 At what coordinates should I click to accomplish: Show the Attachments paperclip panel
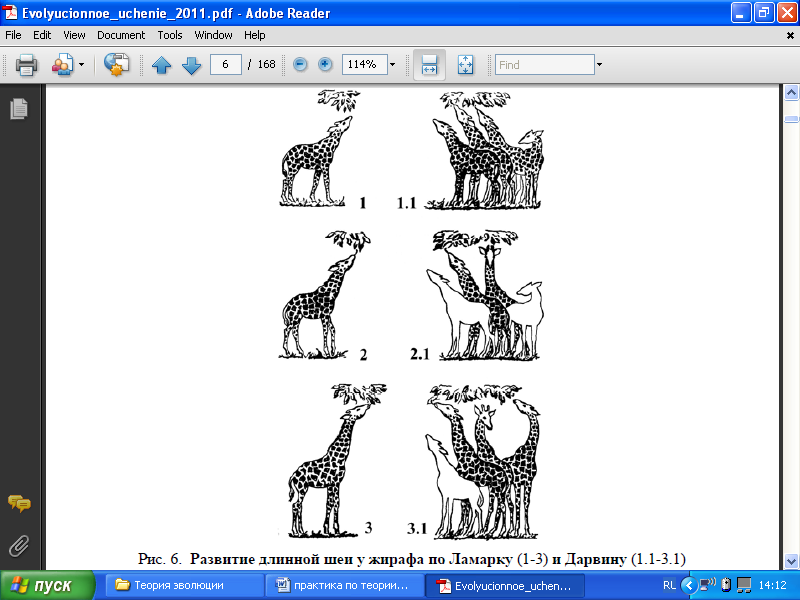19,546
